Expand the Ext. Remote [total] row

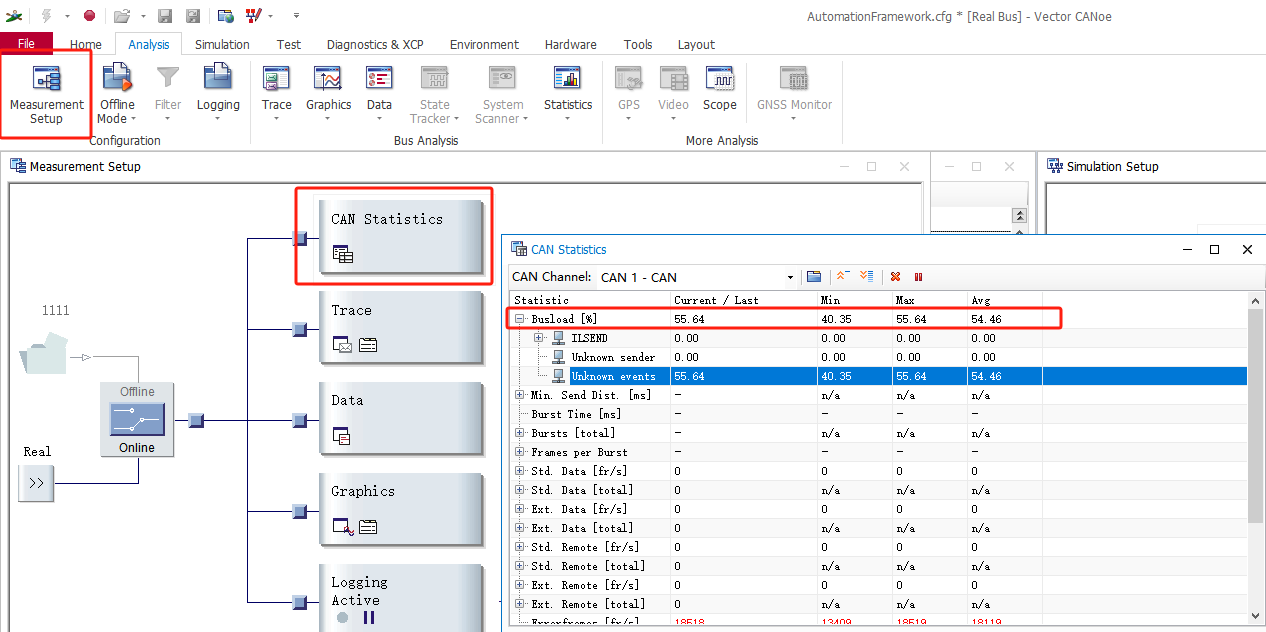(x=519, y=604)
